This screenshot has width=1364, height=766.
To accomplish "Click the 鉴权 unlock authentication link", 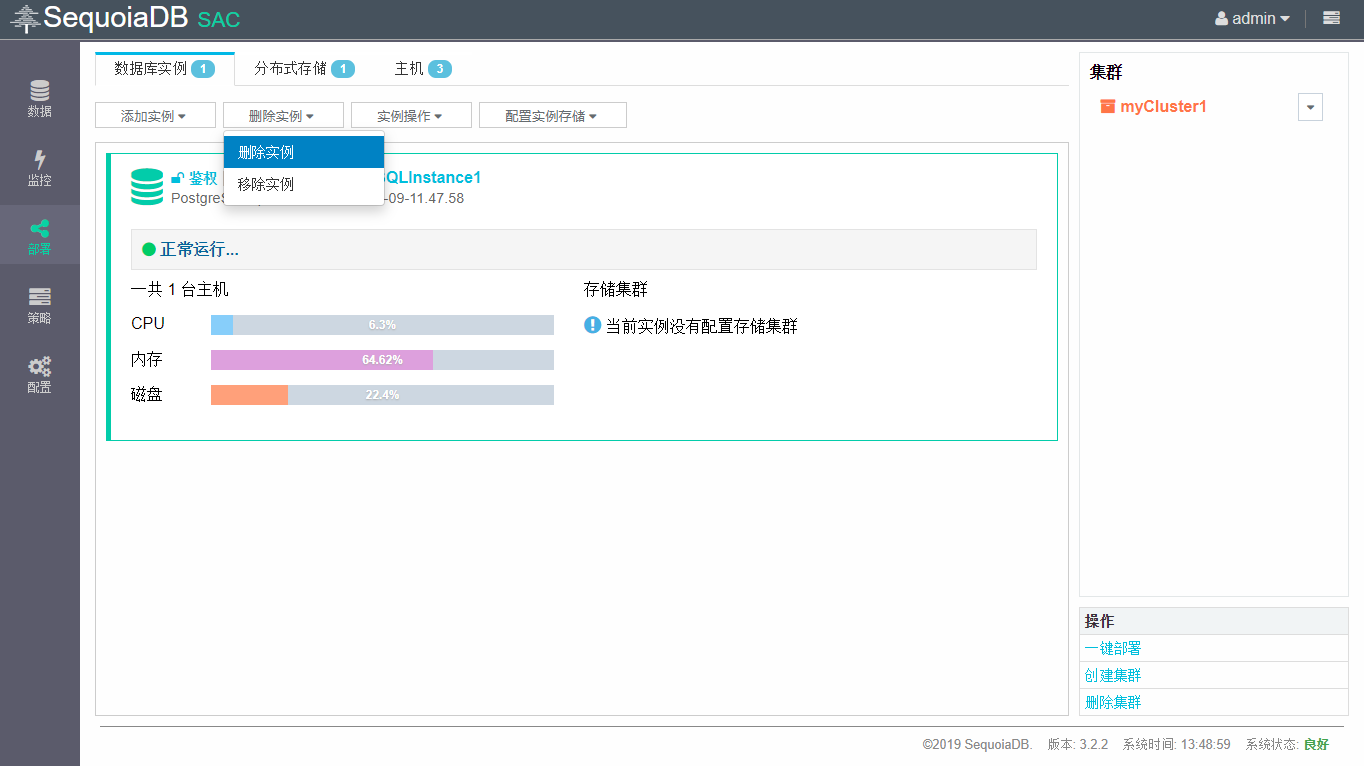I will pos(195,178).
